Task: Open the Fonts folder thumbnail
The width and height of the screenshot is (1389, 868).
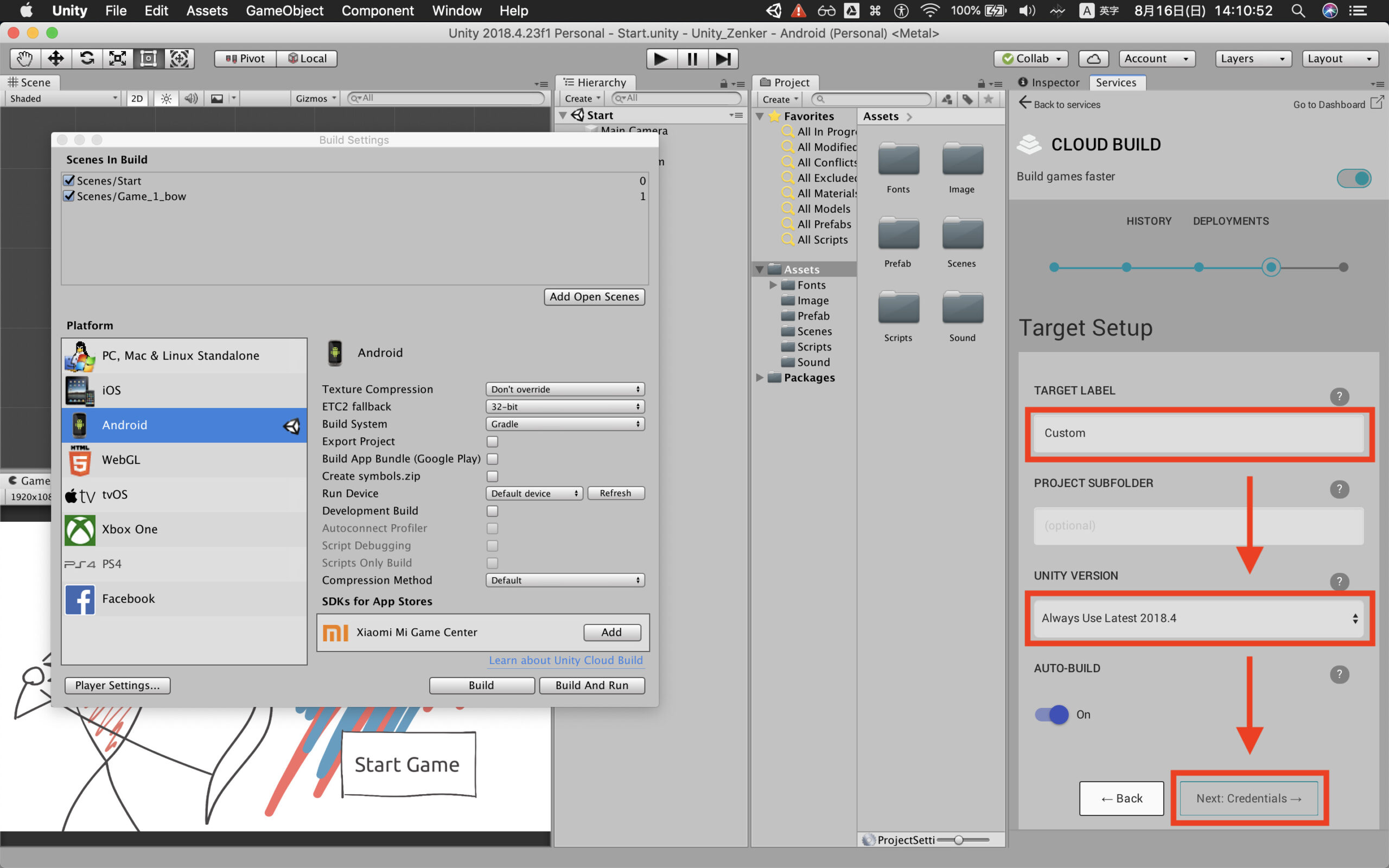Action: pos(899,160)
